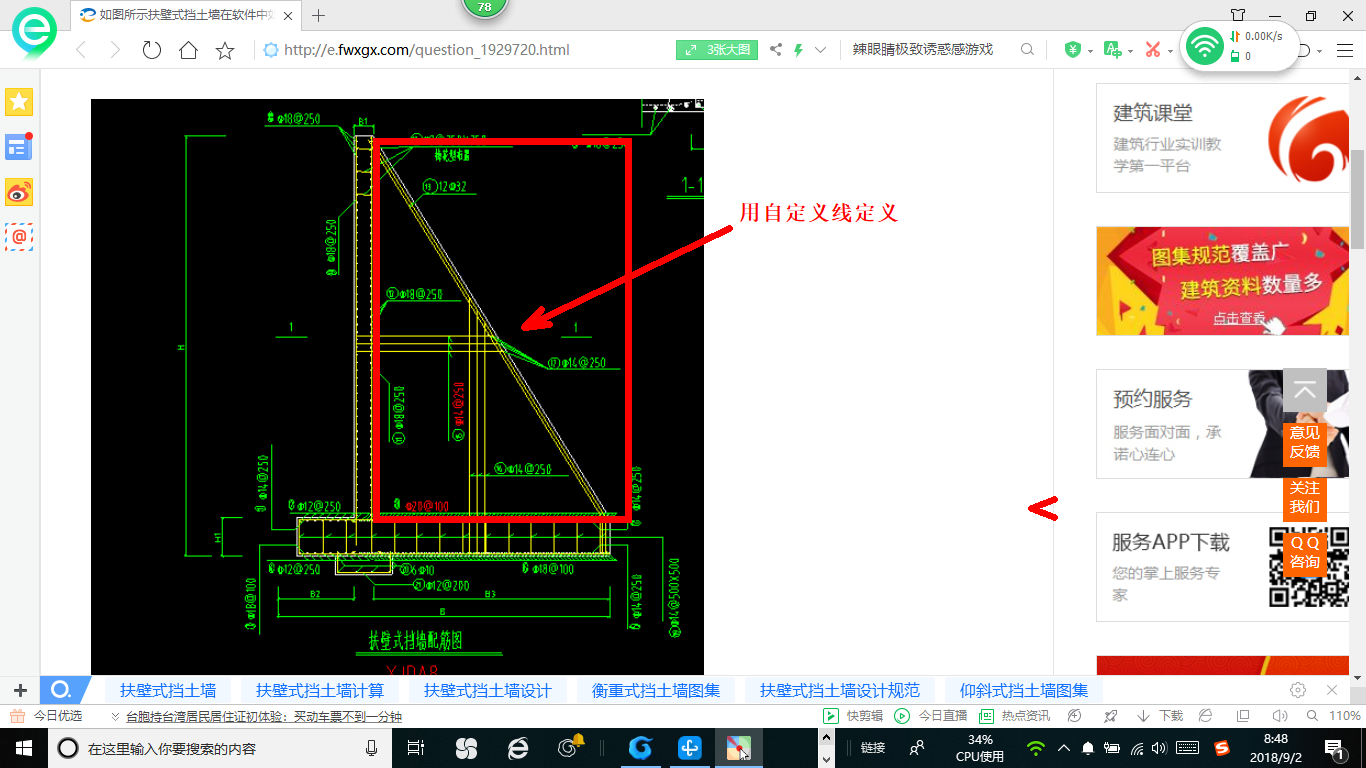Click the skin T-shirt icon
Image resolution: width=1366 pixels, height=768 pixels.
pyautogui.click(x=1238, y=15)
